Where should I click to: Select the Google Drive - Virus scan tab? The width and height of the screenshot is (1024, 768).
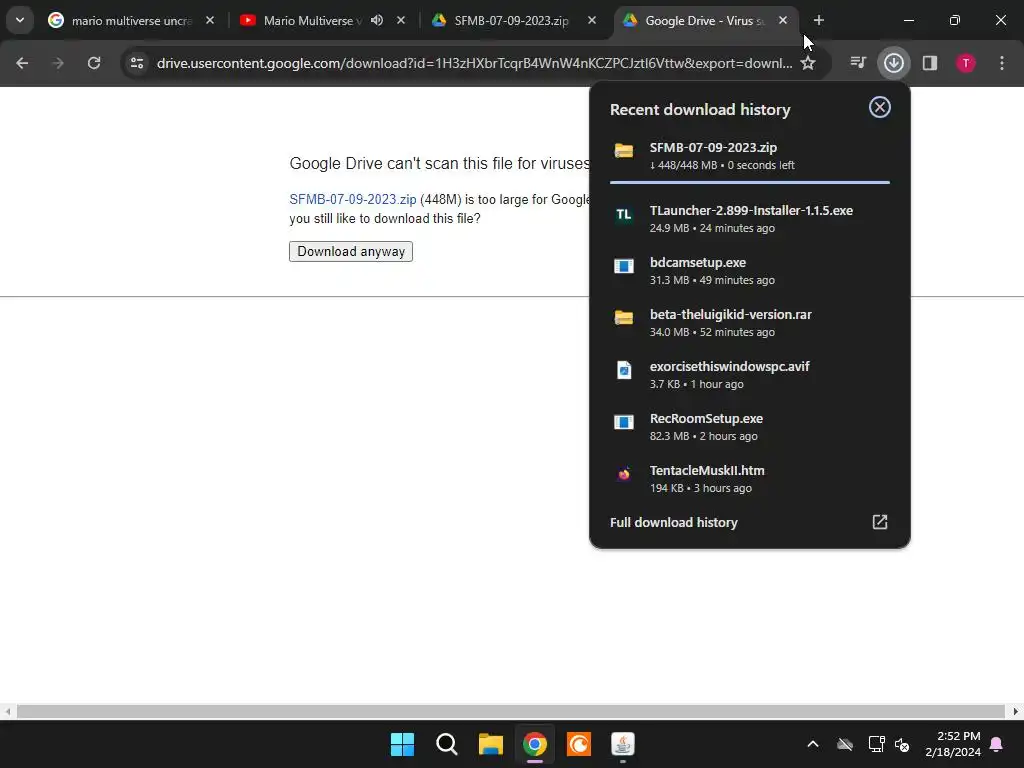pyautogui.click(x=705, y=21)
